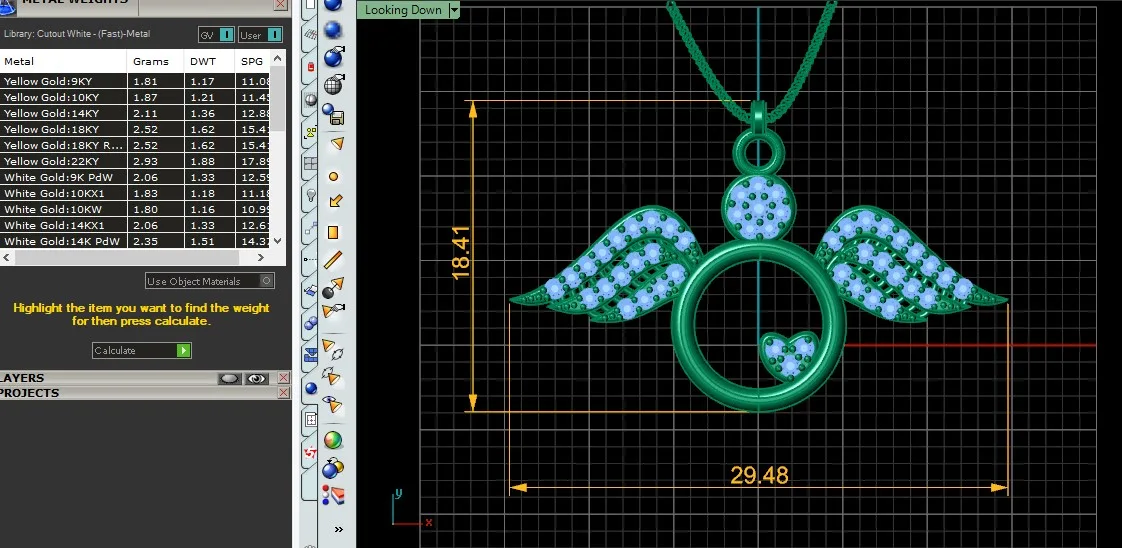Screen dimensions: 1122x548
Task: Select the White Gold:14KX1 row
Action: tap(135, 225)
